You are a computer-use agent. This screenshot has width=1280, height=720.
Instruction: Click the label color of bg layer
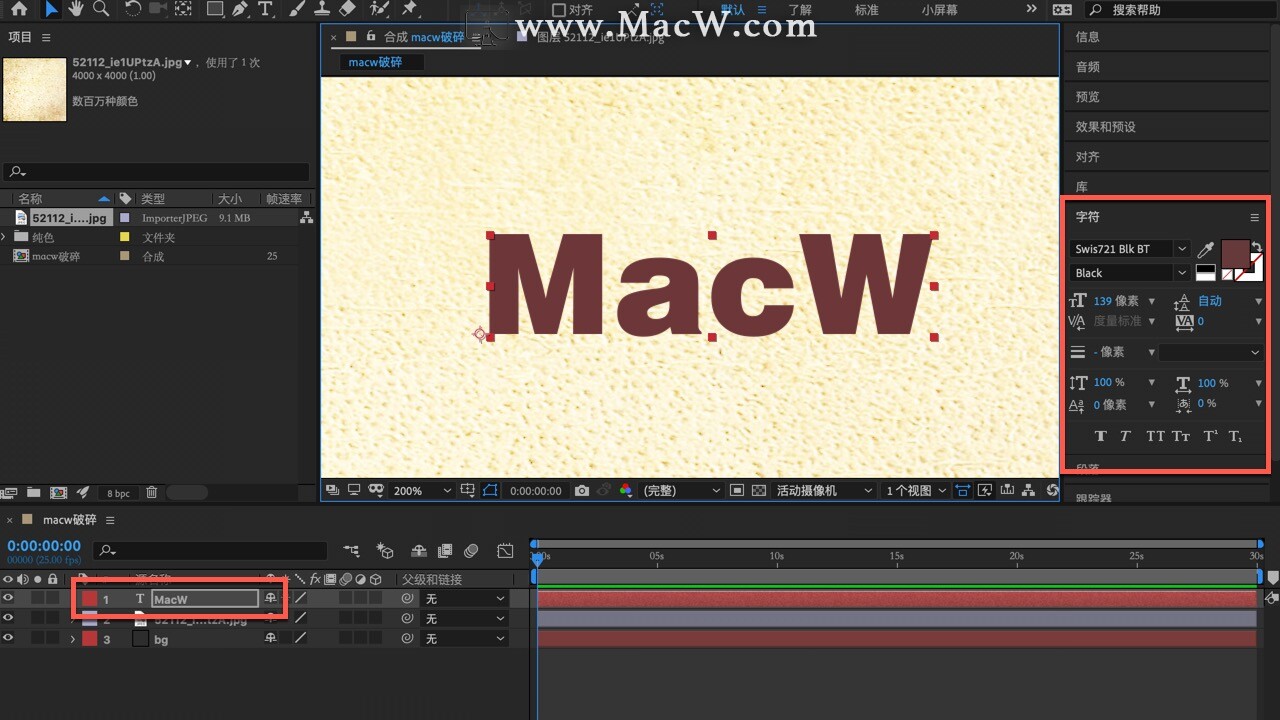click(90, 639)
